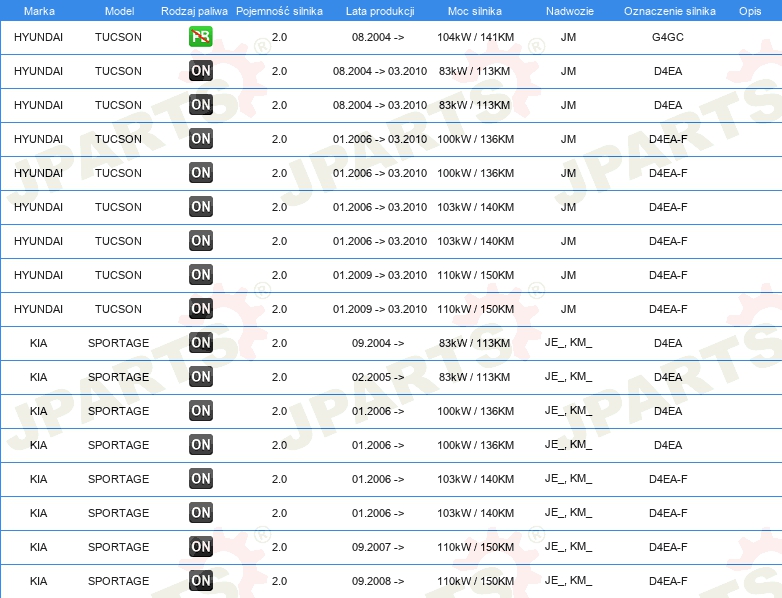Image resolution: width=782 pixels, height=598 pixels.
Task: Select the '09.2008 ->' production date cell
Action: pyautogui.click(x=378, y=581)
